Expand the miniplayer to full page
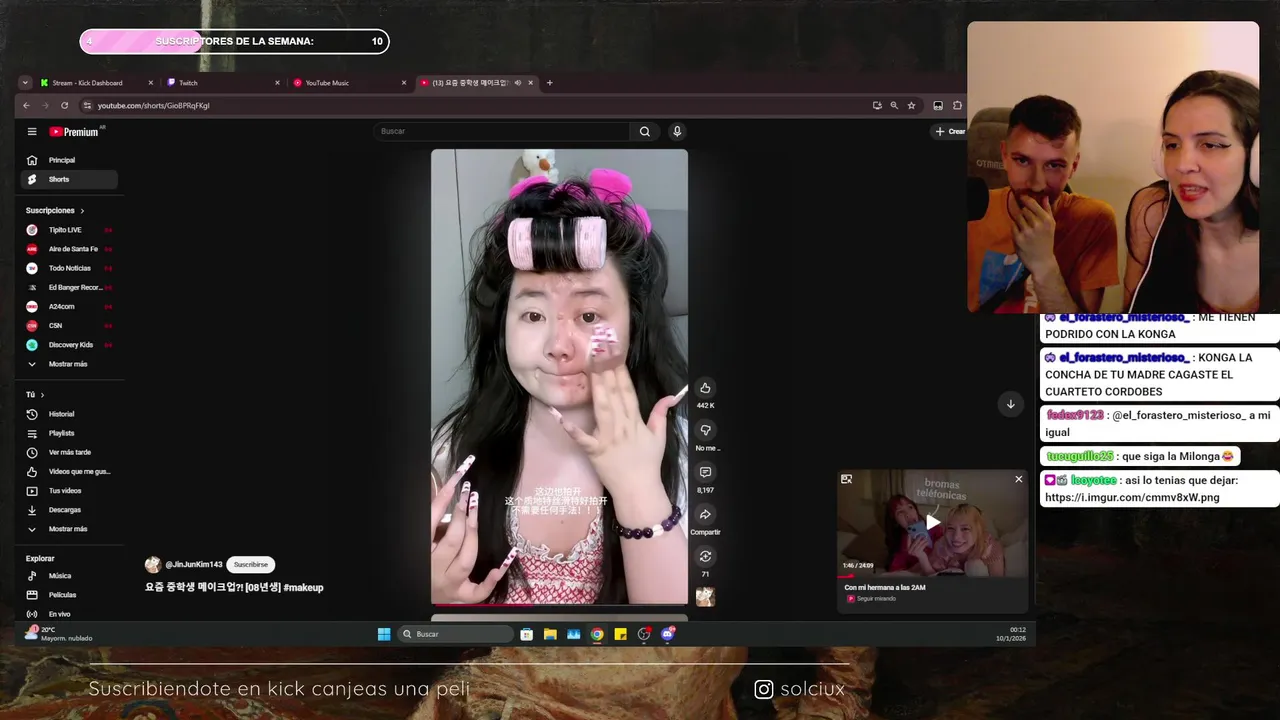 pos(846,479)
